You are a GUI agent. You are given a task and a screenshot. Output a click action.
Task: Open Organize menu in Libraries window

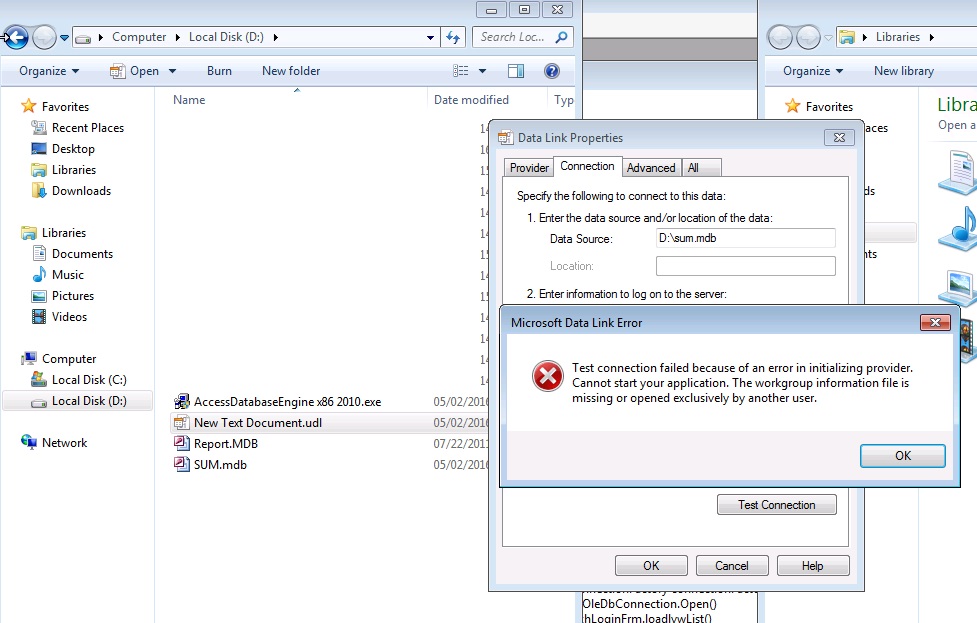[x=813, y=71]
